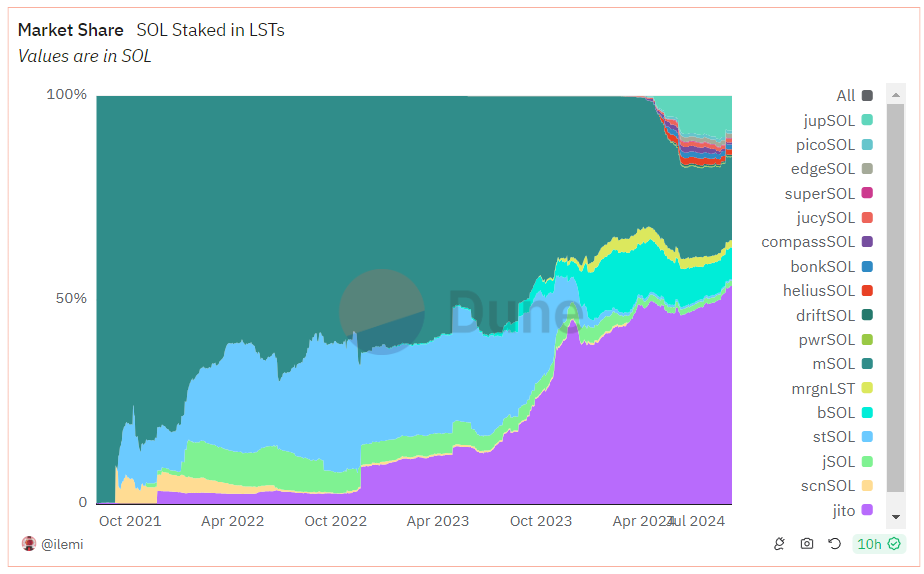Screen dimensions: 924x574
Task: Toggle the picoSOL legend entry
Action: coord(834,144)
